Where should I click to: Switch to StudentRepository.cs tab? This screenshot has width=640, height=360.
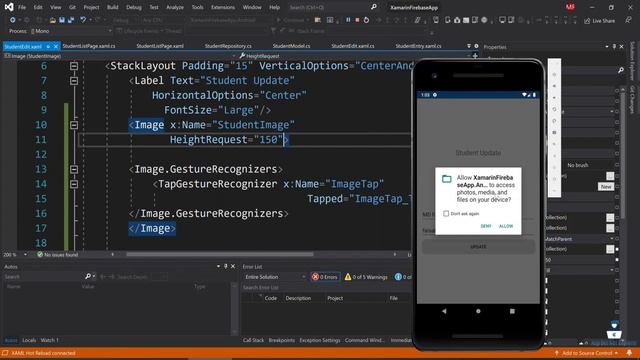pyautogui.click(x=228, y=46)
